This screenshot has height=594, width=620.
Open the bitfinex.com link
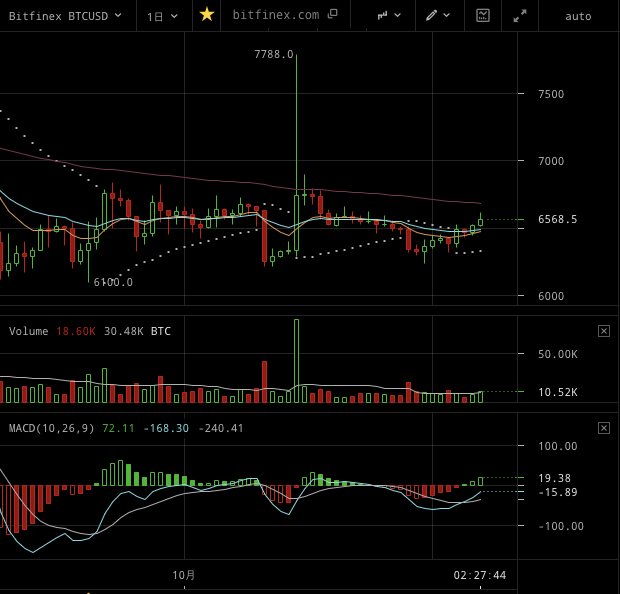276,15
